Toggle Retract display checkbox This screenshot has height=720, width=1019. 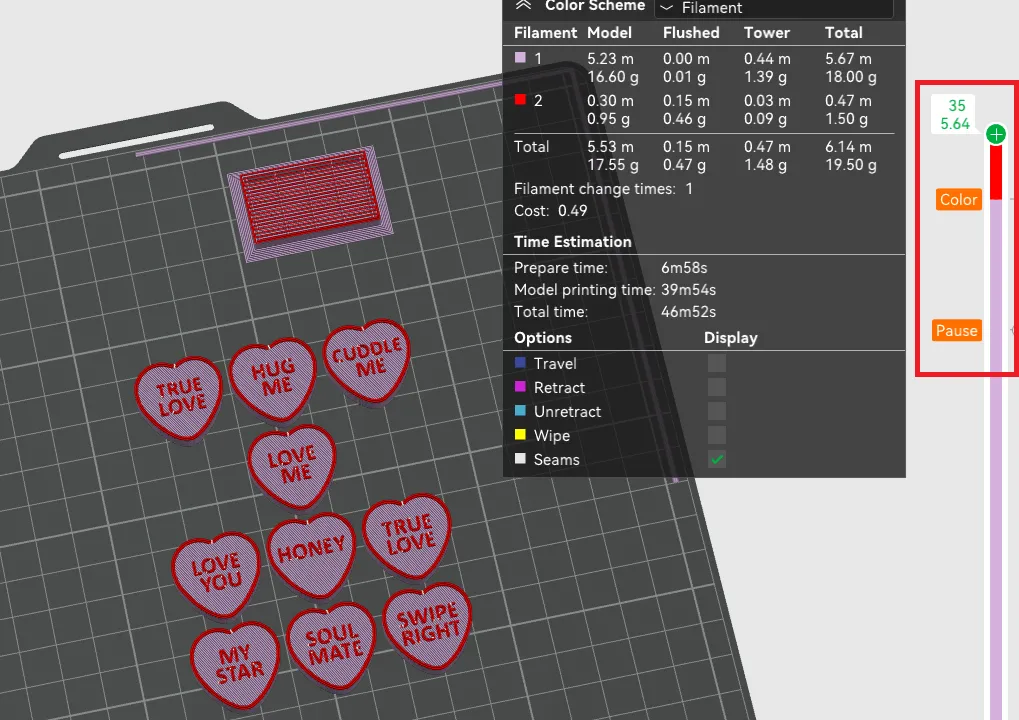(717, 387)
